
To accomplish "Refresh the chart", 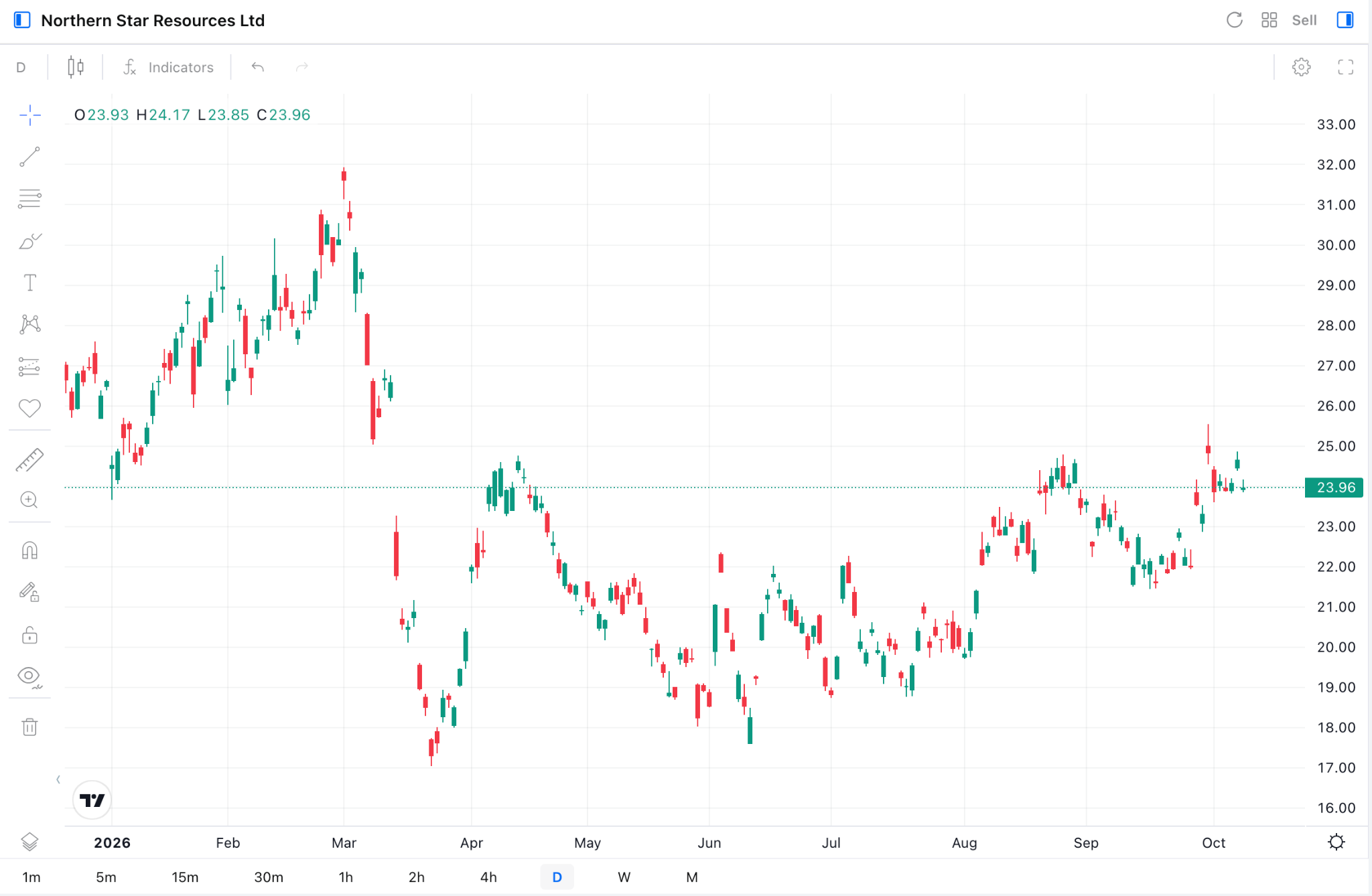I will (1234, 20).
